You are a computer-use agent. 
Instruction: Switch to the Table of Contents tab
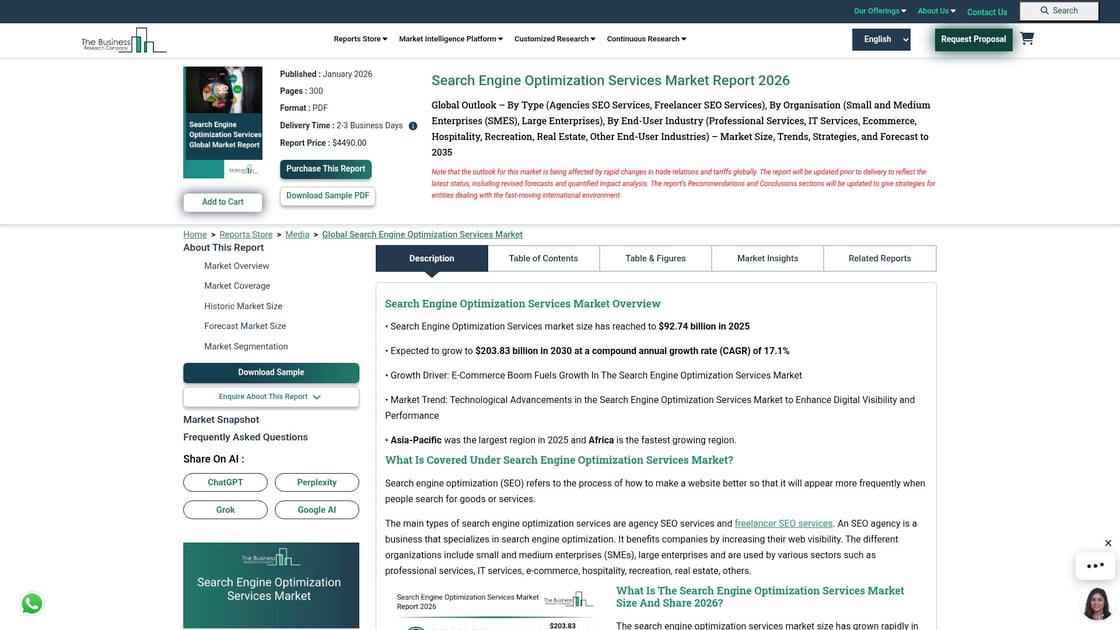click(x=544, y=259)
